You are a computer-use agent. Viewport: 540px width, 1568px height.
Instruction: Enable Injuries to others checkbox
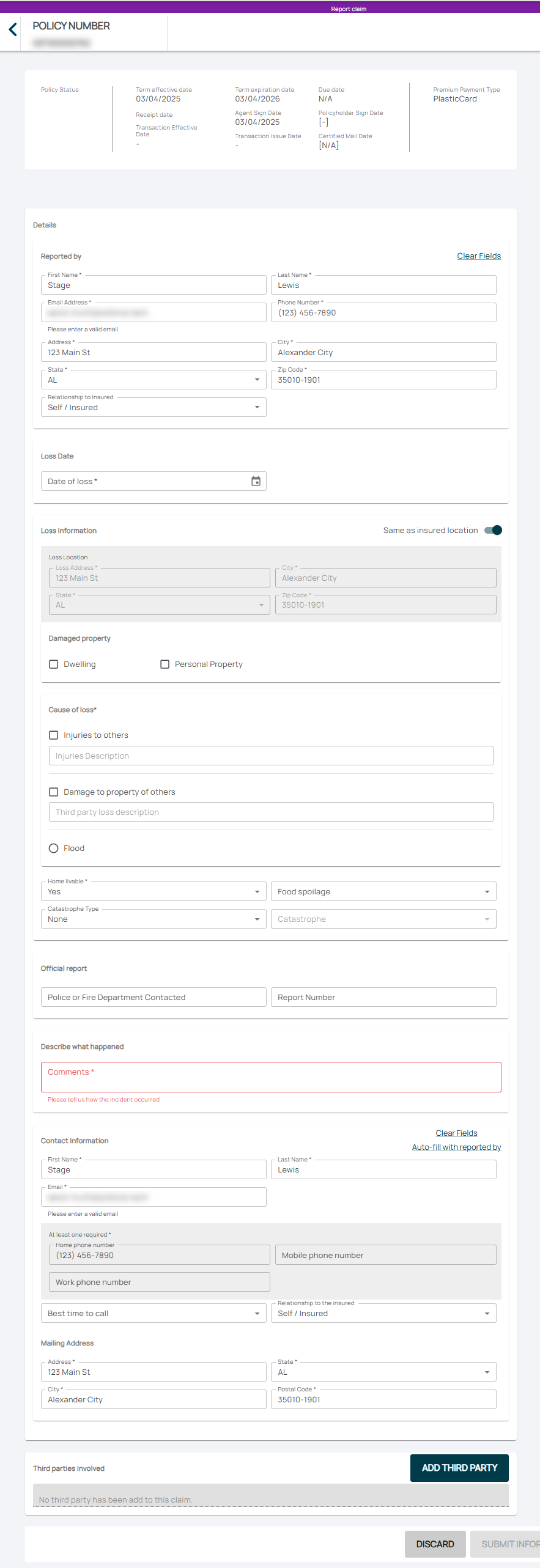tap(54, 735)
